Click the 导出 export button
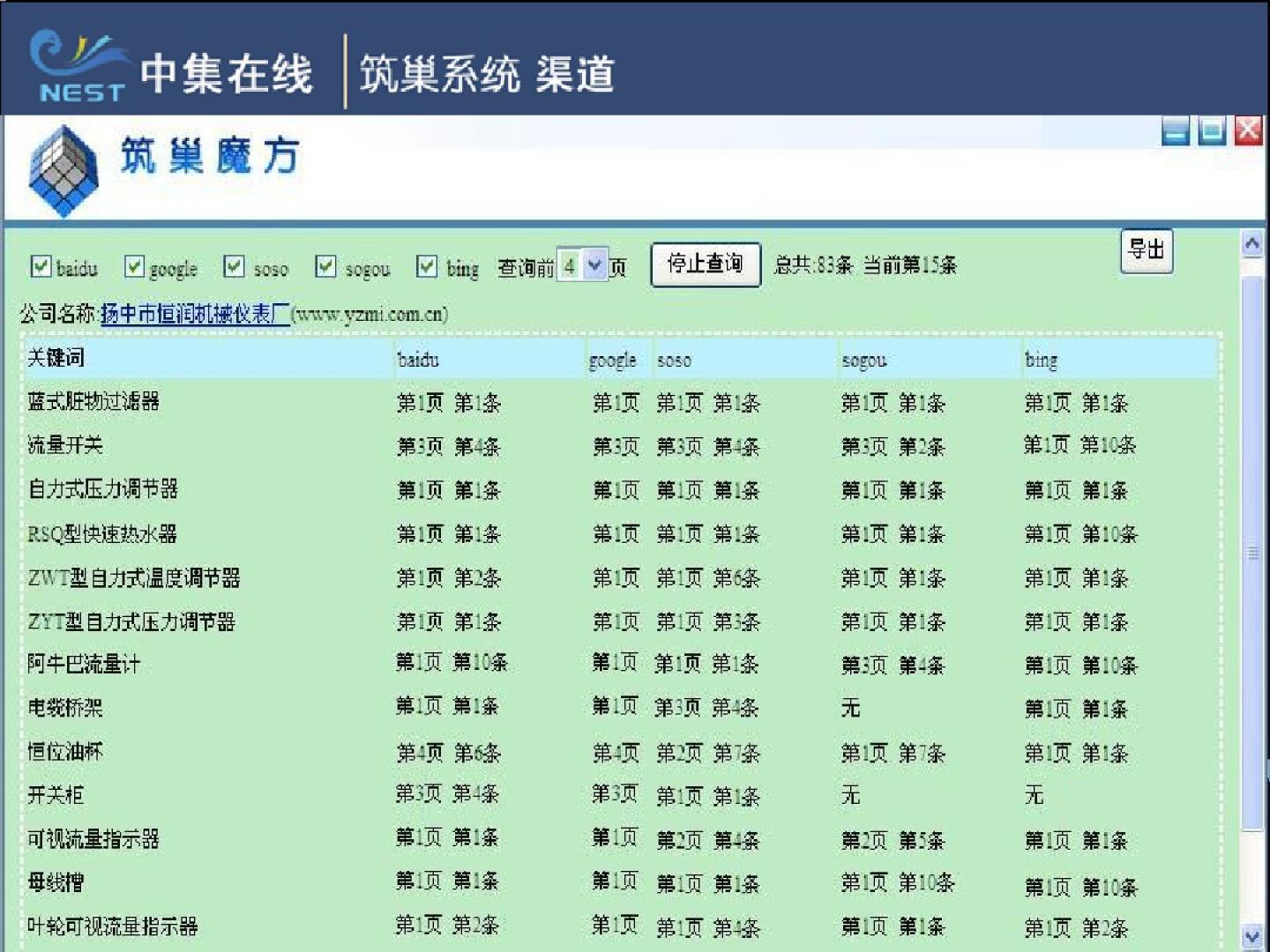Screen dimensions: 1270x952 [x=1146, y=251]
